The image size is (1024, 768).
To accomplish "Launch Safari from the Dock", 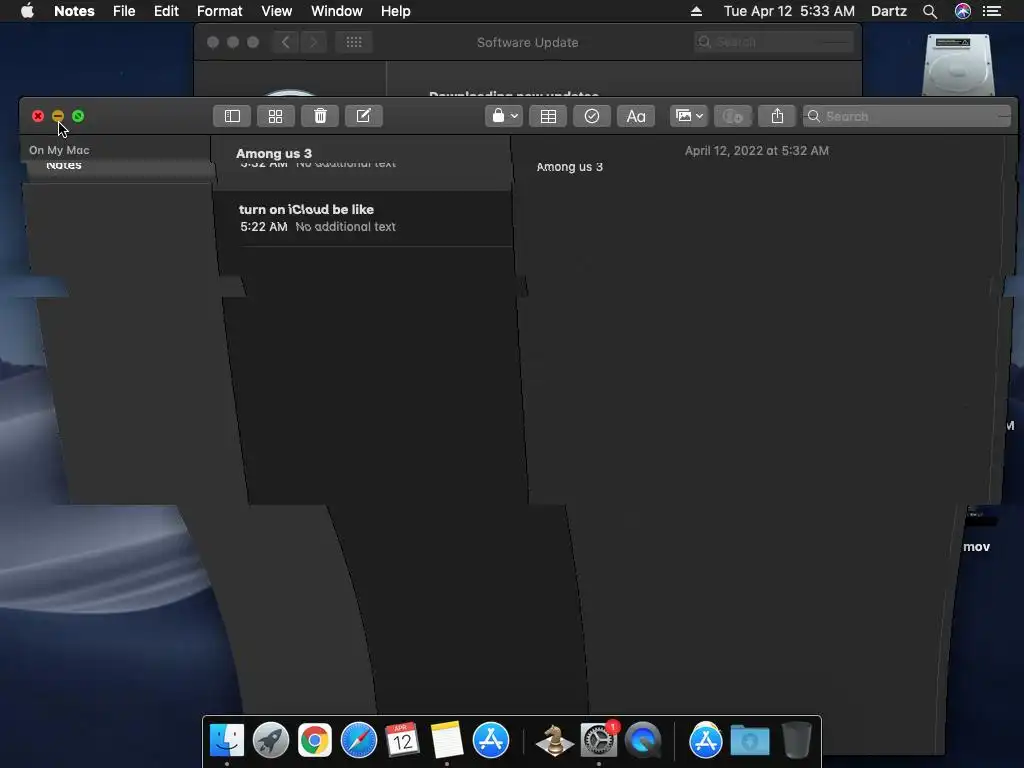I will (359, 740).
